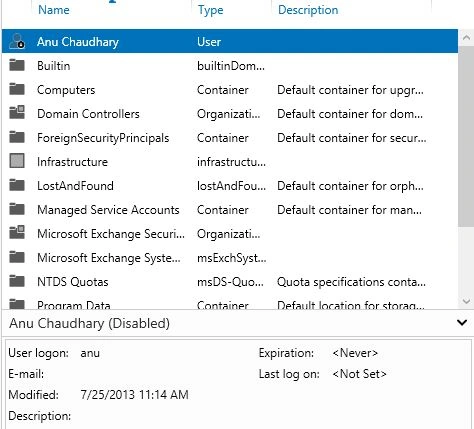Screen dimensions: 474x429
Task: Click the Domain Controllers organizational unit icon
Action: [17, 113]
